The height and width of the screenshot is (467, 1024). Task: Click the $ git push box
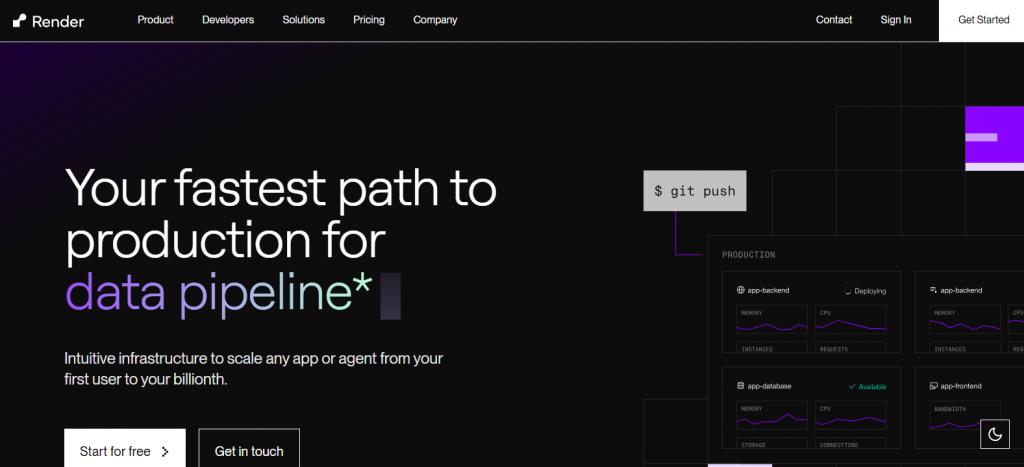[695, 191]
